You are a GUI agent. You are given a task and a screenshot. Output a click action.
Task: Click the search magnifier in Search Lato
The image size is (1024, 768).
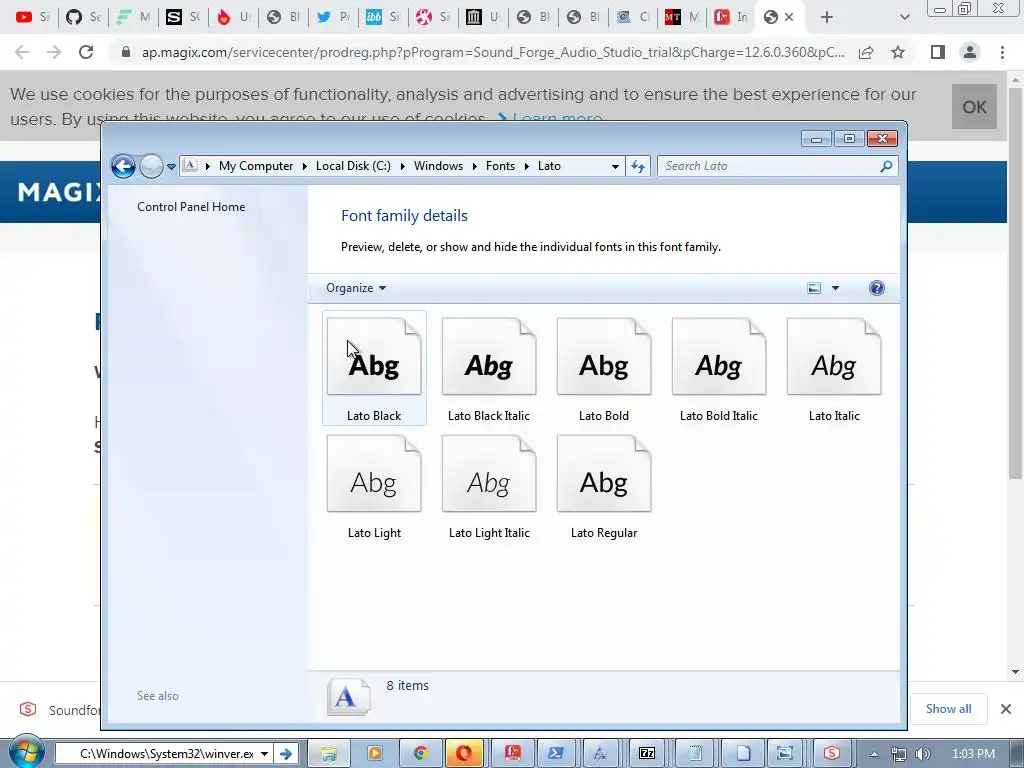[x=886, y=167]
